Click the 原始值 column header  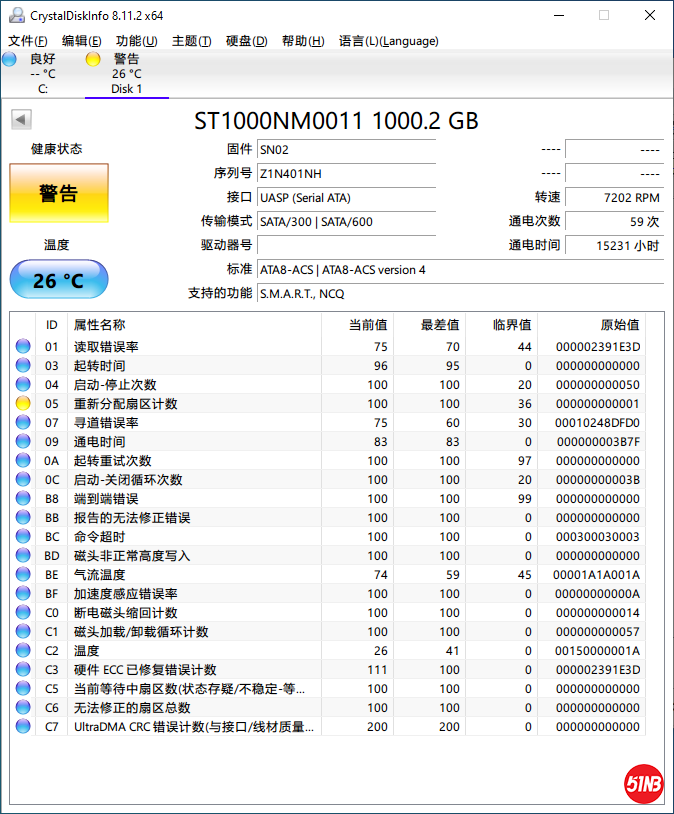tap(619, 325)
